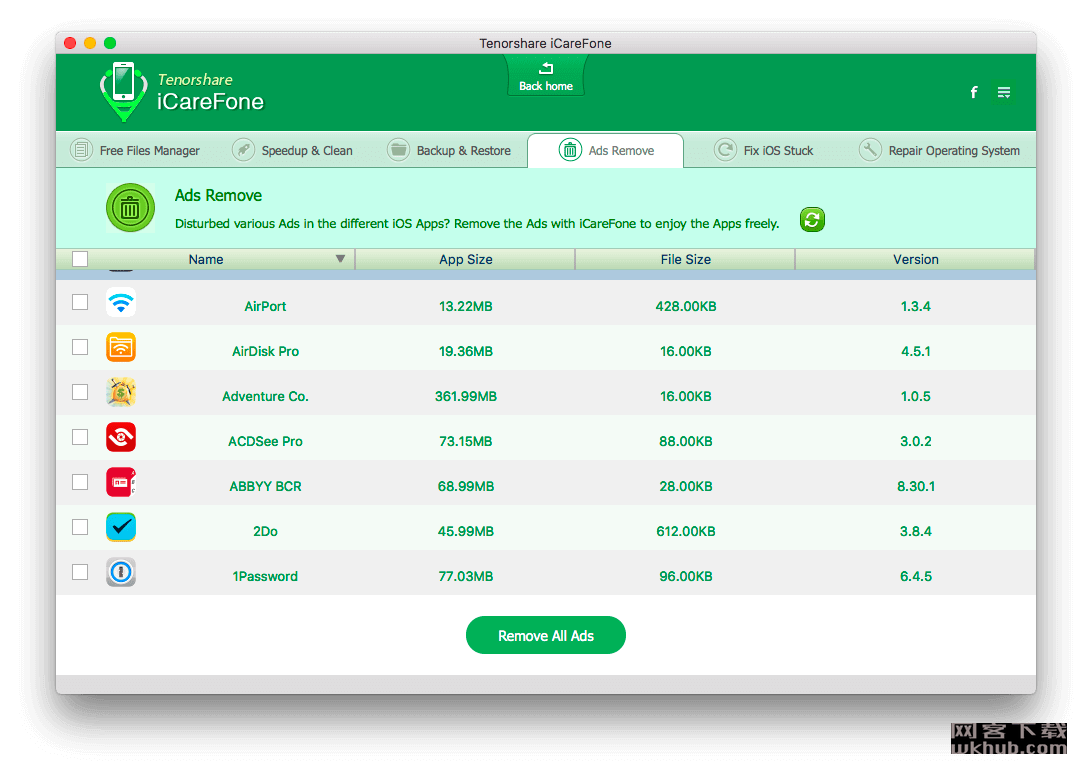1092x774 pixels.
Task: Select the AirDisk Pro app name
Action: [265, 351]
